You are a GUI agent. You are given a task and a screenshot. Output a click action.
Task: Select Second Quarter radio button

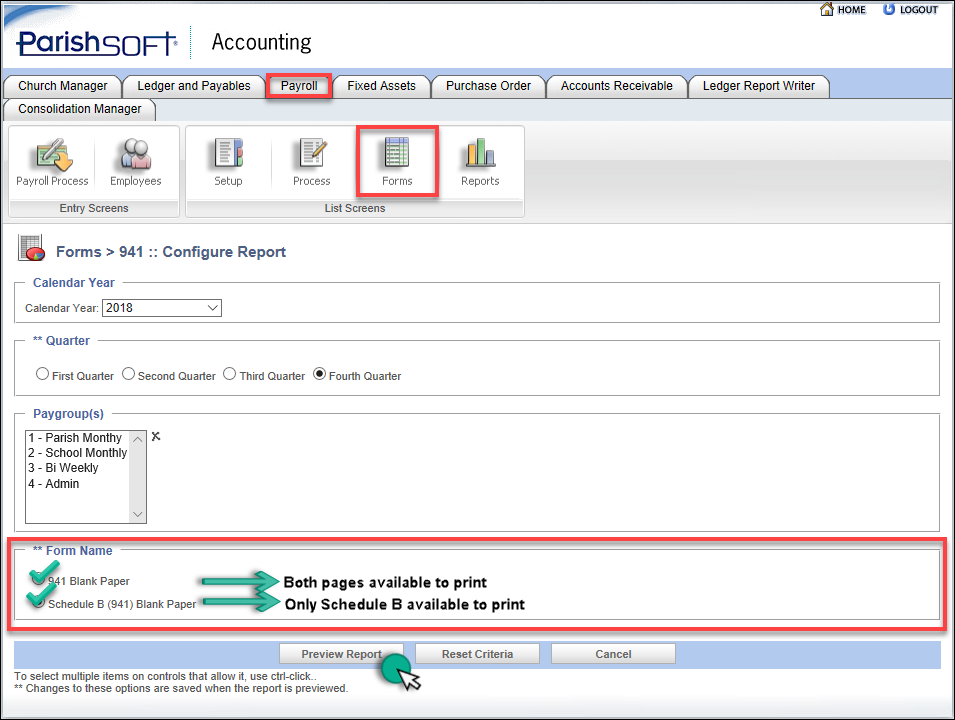(128, 373)
